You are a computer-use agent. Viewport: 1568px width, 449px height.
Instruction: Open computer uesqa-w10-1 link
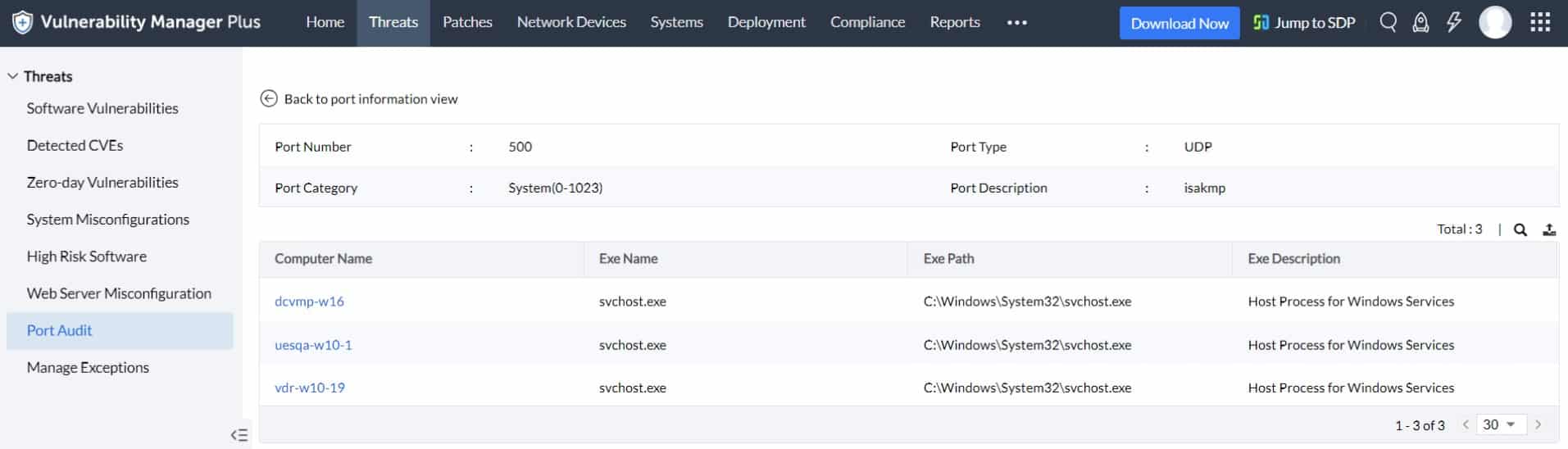pyautogui.click(x=313, y=345)
